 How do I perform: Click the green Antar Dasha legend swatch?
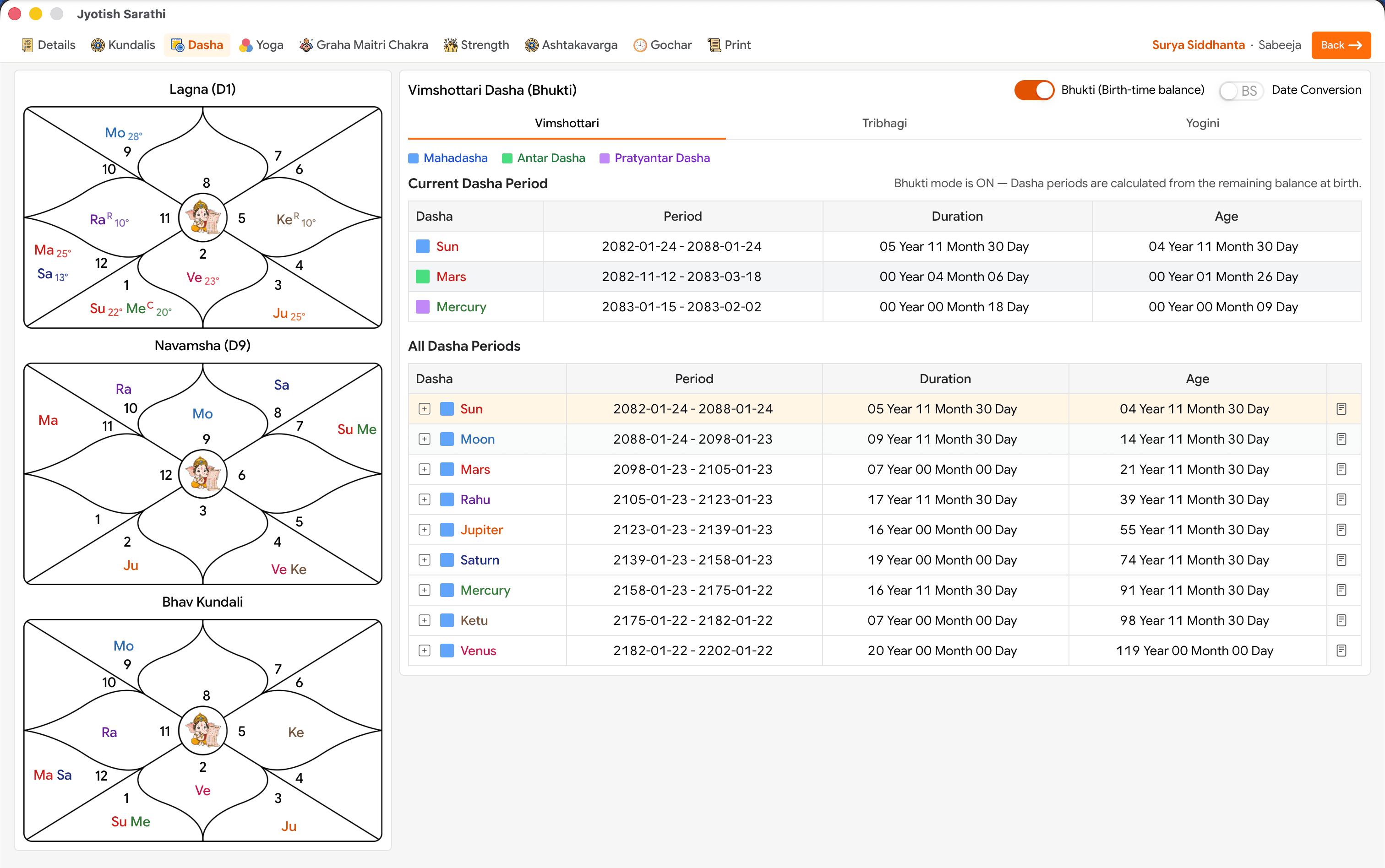[x=507, y=158]
